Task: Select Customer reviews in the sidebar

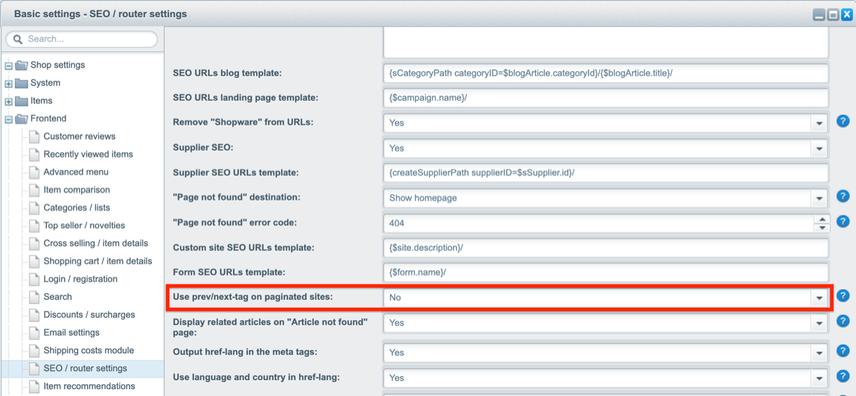Action: pos(79,137)
